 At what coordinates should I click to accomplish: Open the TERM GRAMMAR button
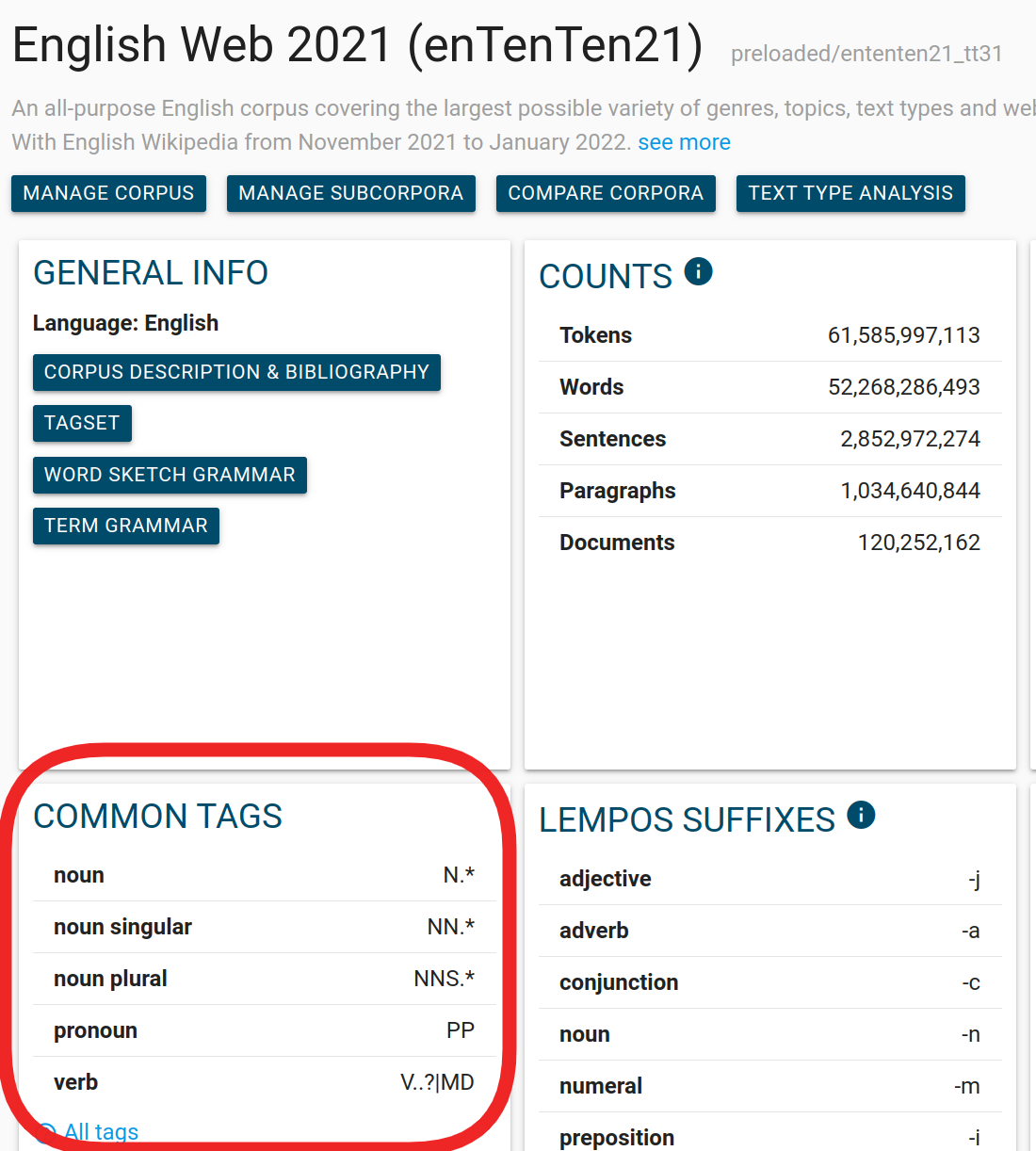pos(126,526)
